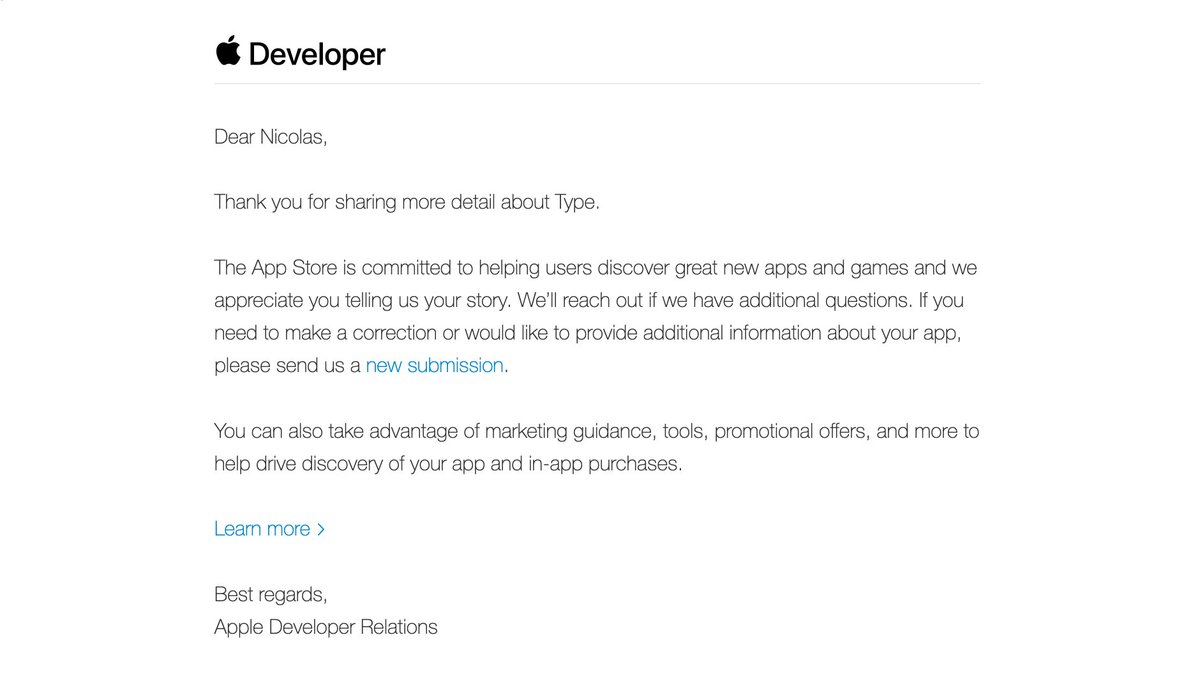Click the 'Developer' header text

[317, 54]
